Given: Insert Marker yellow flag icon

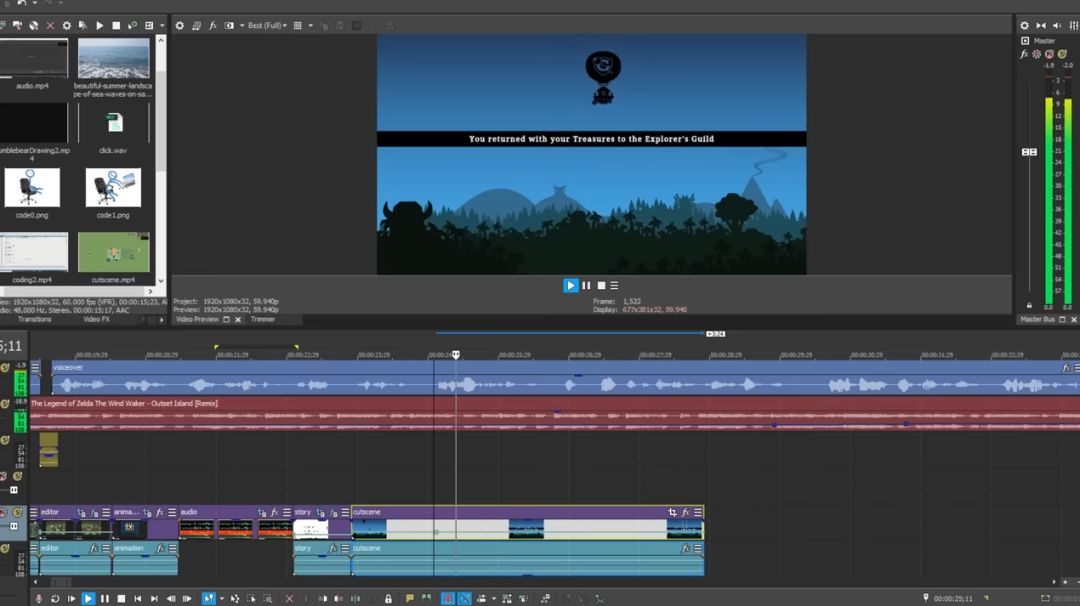Looking at the screenshot, I should [410, 599].
